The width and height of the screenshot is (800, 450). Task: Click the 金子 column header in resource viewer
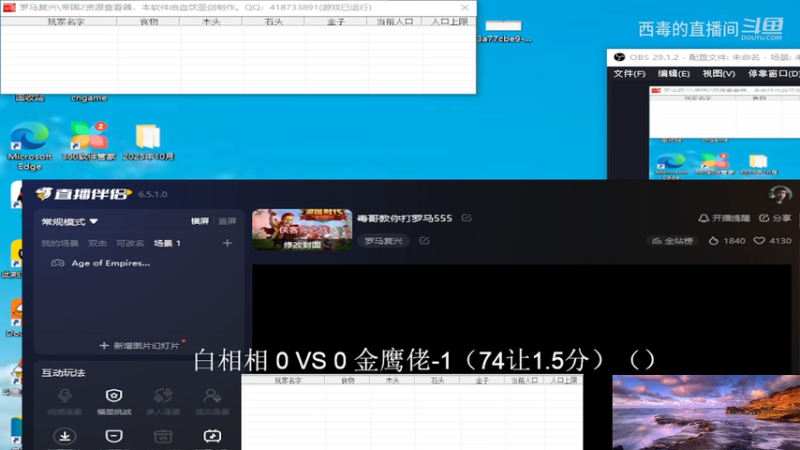(x=336, y=21)
